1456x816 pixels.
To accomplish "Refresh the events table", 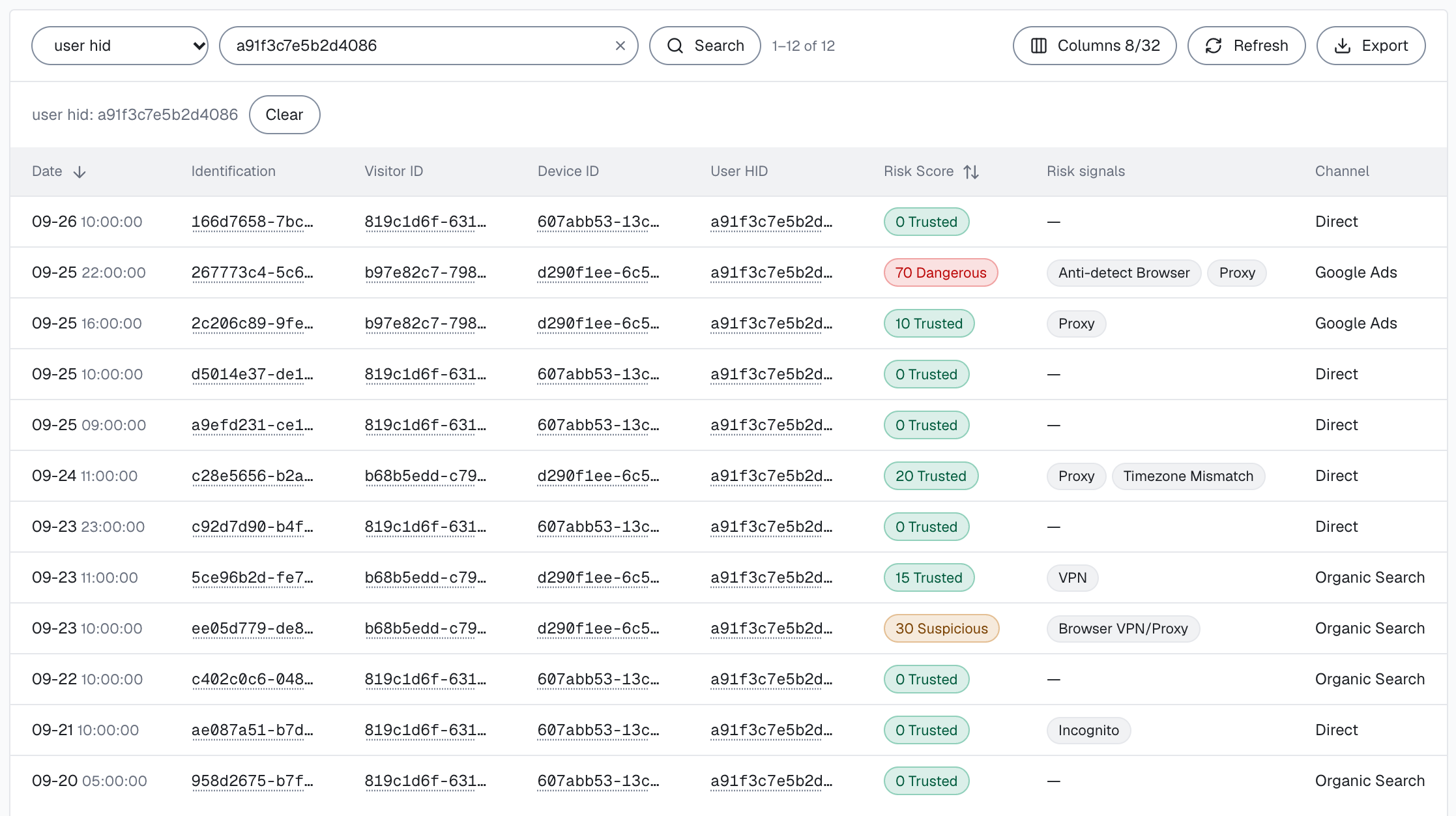I will [1247, 46].
